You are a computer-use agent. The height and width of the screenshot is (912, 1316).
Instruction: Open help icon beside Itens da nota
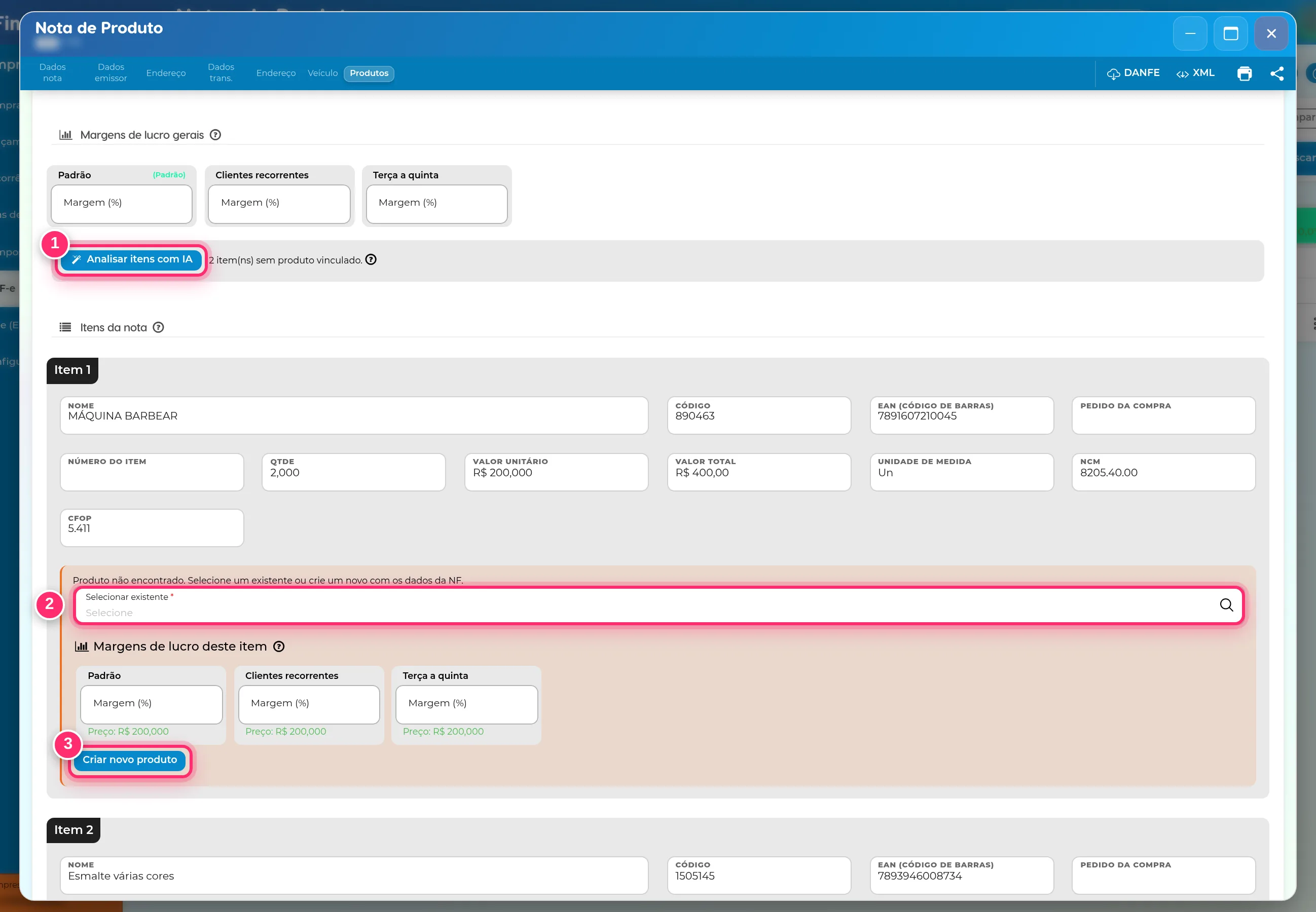pos(158,327)
